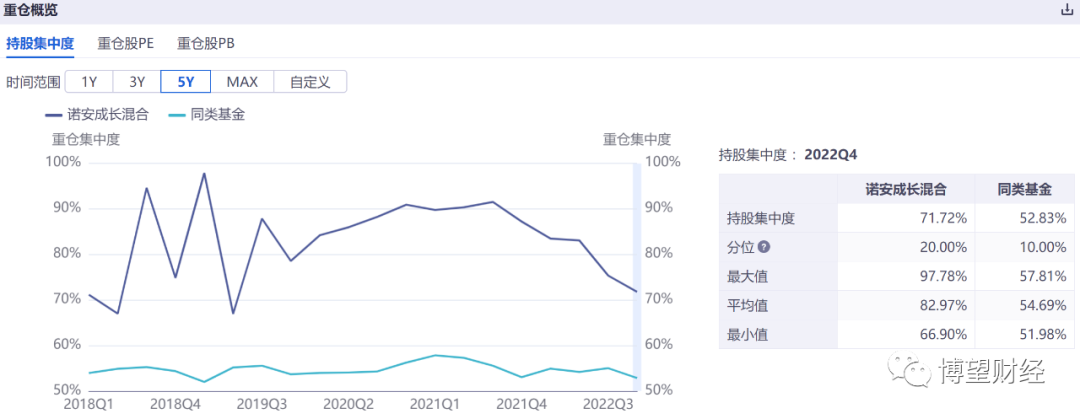Image resolution: width=1080 pixels, height=419 pixels.
Task: Switch to the 重仓股PB tab
Action: pyautogui.click(x=205, y=43)
